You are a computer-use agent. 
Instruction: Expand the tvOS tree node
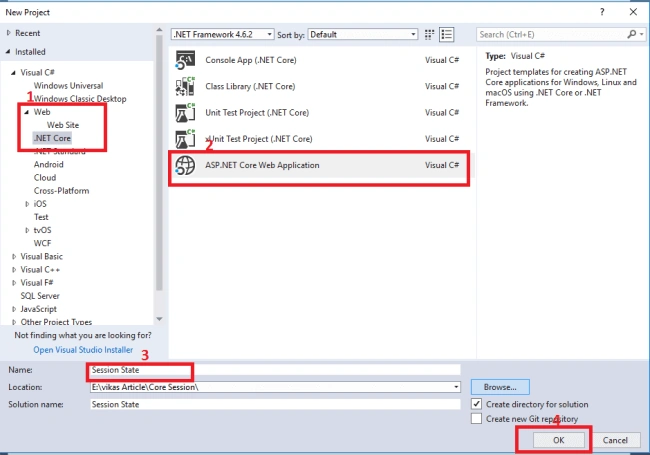[27, 230]
